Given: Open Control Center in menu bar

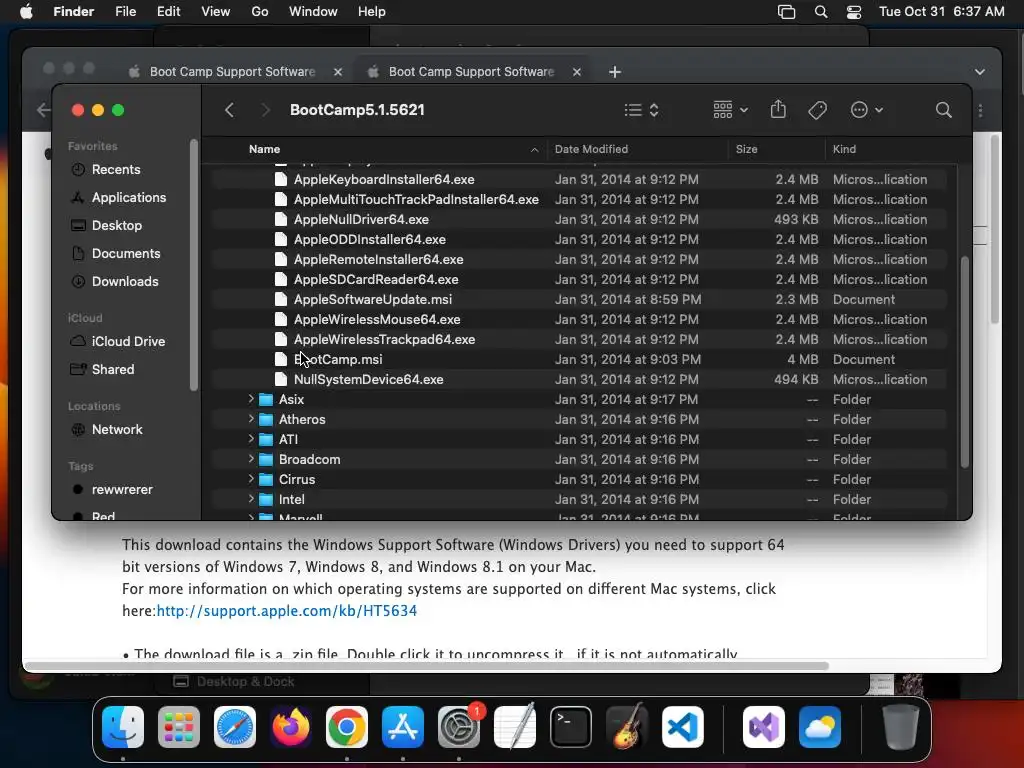Looking at the screenshot, I should pos(854,12).
